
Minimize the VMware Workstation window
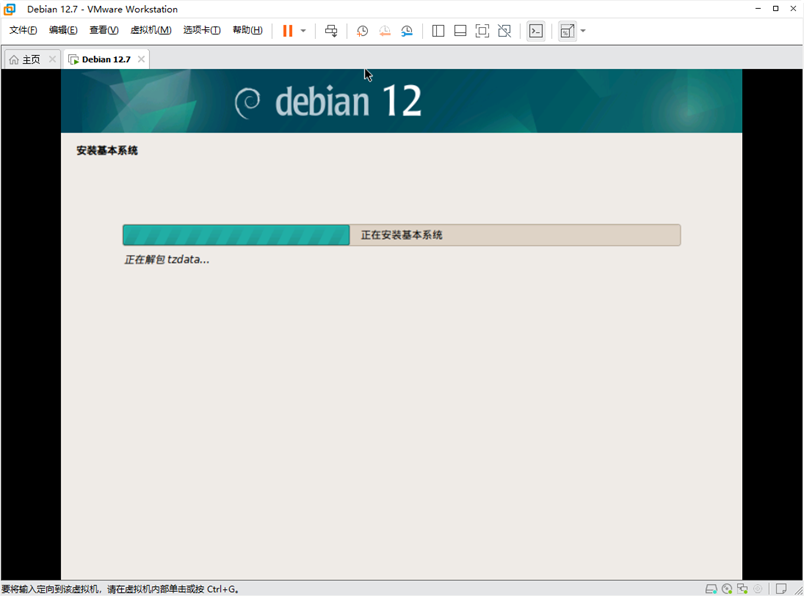(x=758, y=9)
